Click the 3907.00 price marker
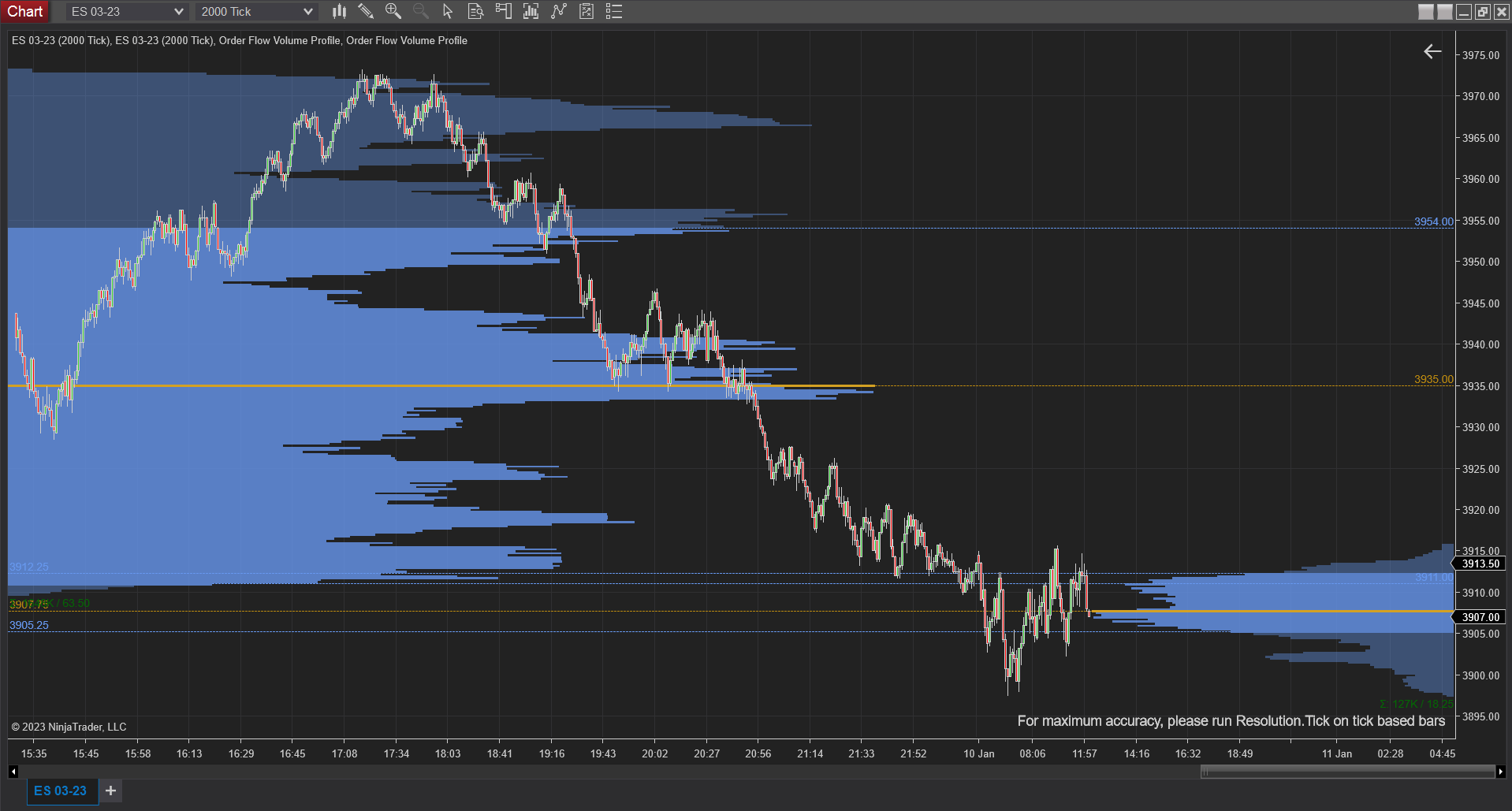 click(x=1480, y=617)
